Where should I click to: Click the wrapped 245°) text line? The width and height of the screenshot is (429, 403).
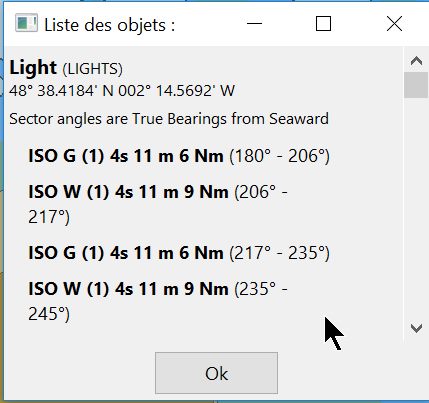point(49,314)
